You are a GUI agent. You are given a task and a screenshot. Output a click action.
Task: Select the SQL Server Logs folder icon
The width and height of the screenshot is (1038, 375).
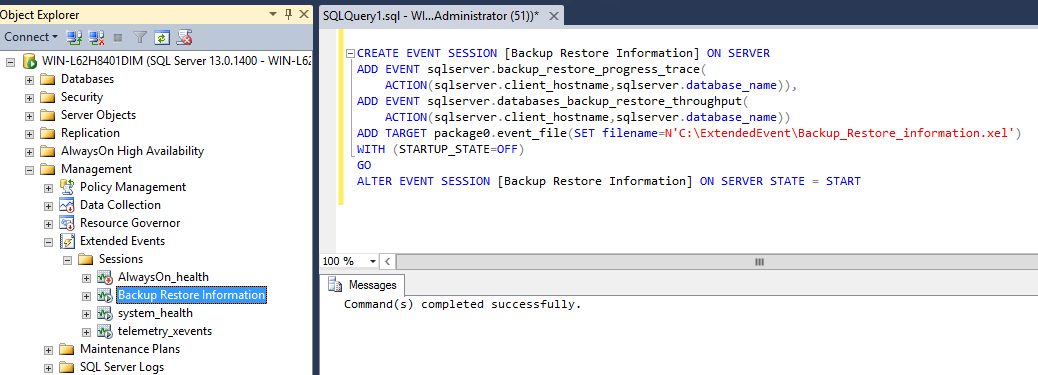point(66,367)
